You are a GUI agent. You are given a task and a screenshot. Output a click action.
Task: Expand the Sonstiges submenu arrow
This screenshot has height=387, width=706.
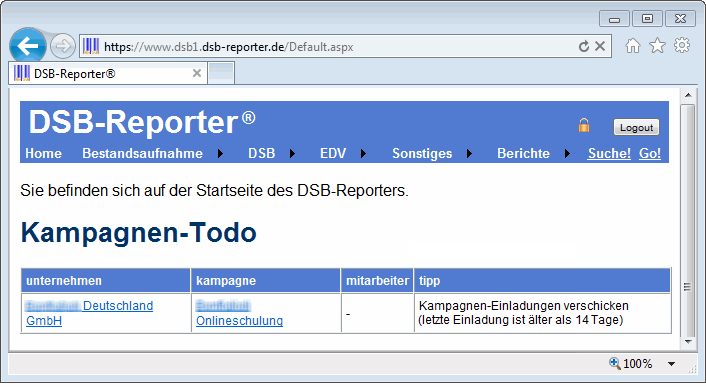pyautogui.click(x=470, y=154)
